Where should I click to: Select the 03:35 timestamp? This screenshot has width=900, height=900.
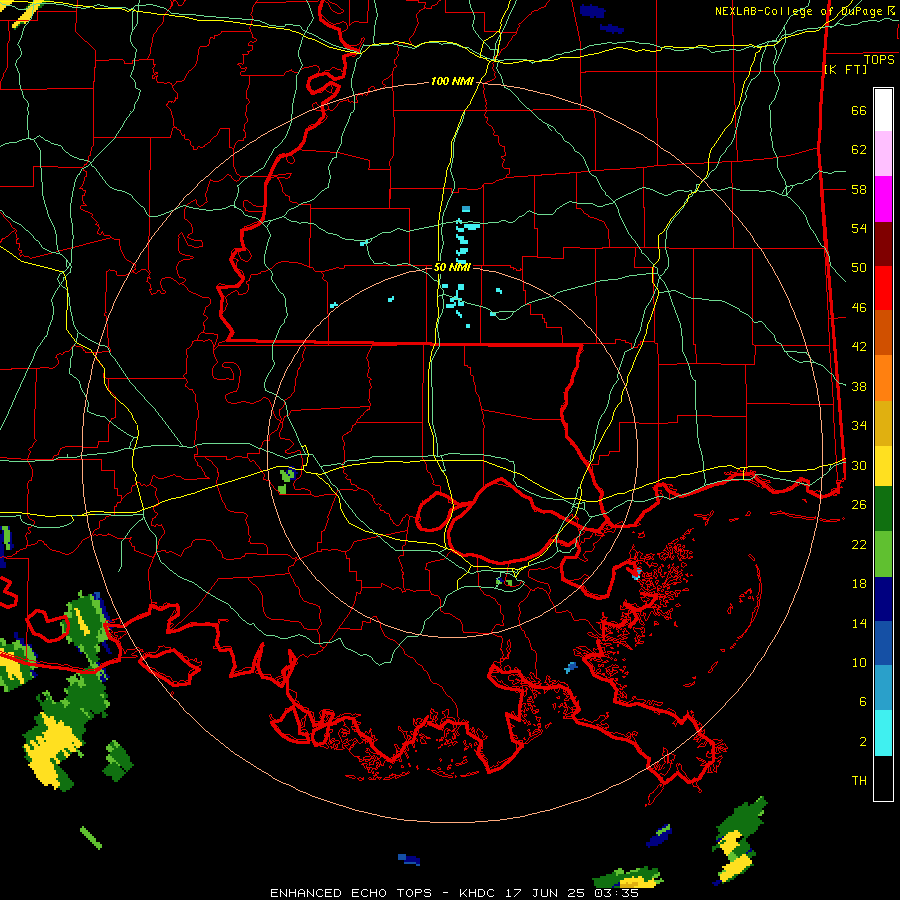(x=615, y=893)
